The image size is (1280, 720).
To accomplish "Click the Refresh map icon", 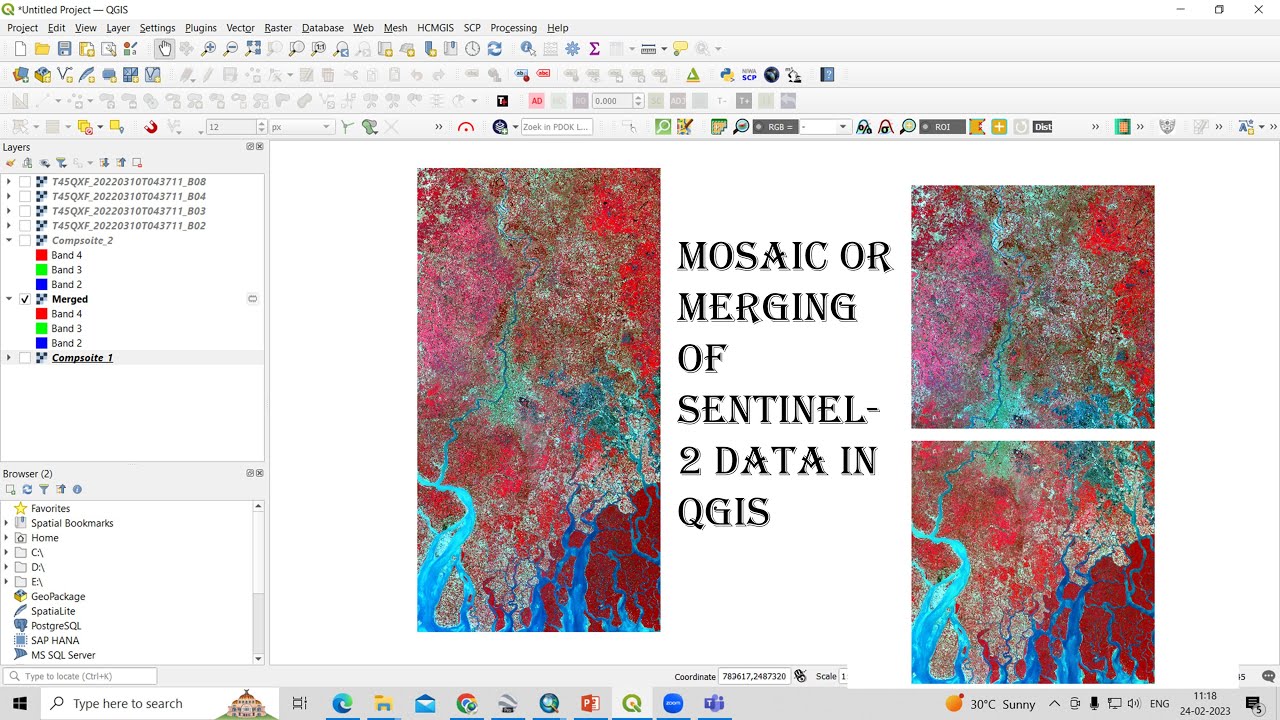I will pyautogui.click(x=494, y=48).
